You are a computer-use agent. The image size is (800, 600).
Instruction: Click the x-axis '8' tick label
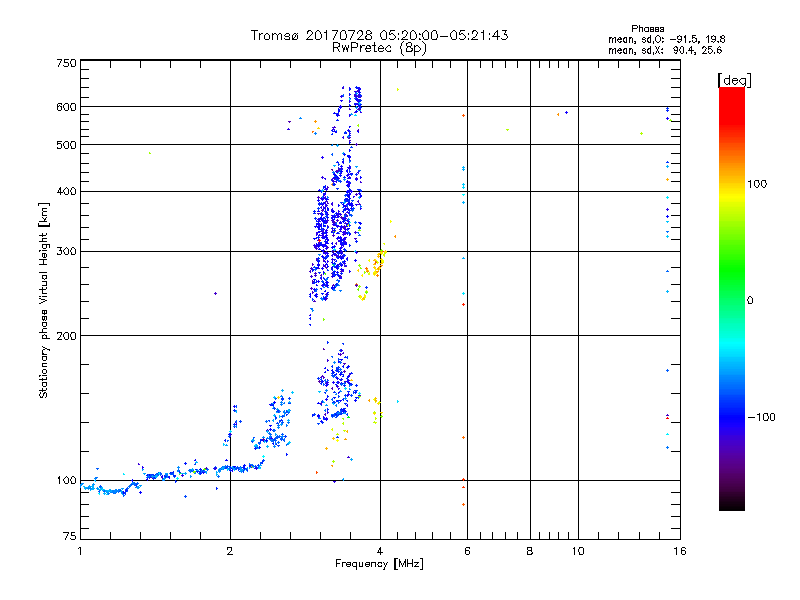coord(530,551)
